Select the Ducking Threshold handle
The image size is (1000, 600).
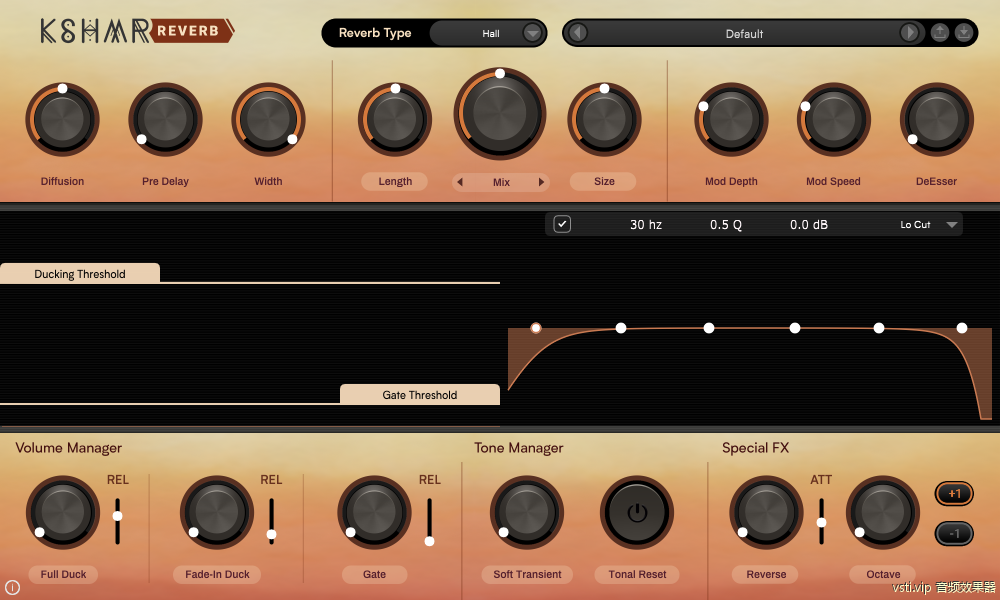80,274
